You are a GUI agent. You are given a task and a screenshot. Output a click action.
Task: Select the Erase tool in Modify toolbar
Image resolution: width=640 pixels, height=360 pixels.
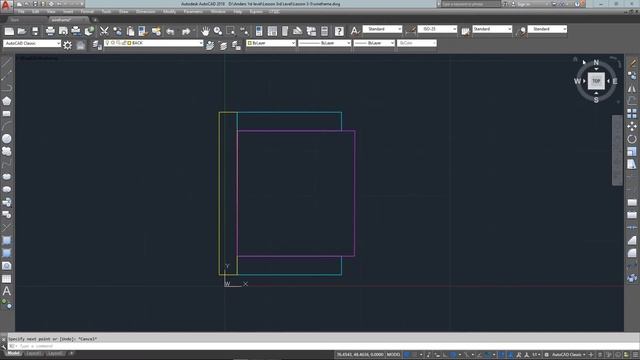tap(632, 63)
